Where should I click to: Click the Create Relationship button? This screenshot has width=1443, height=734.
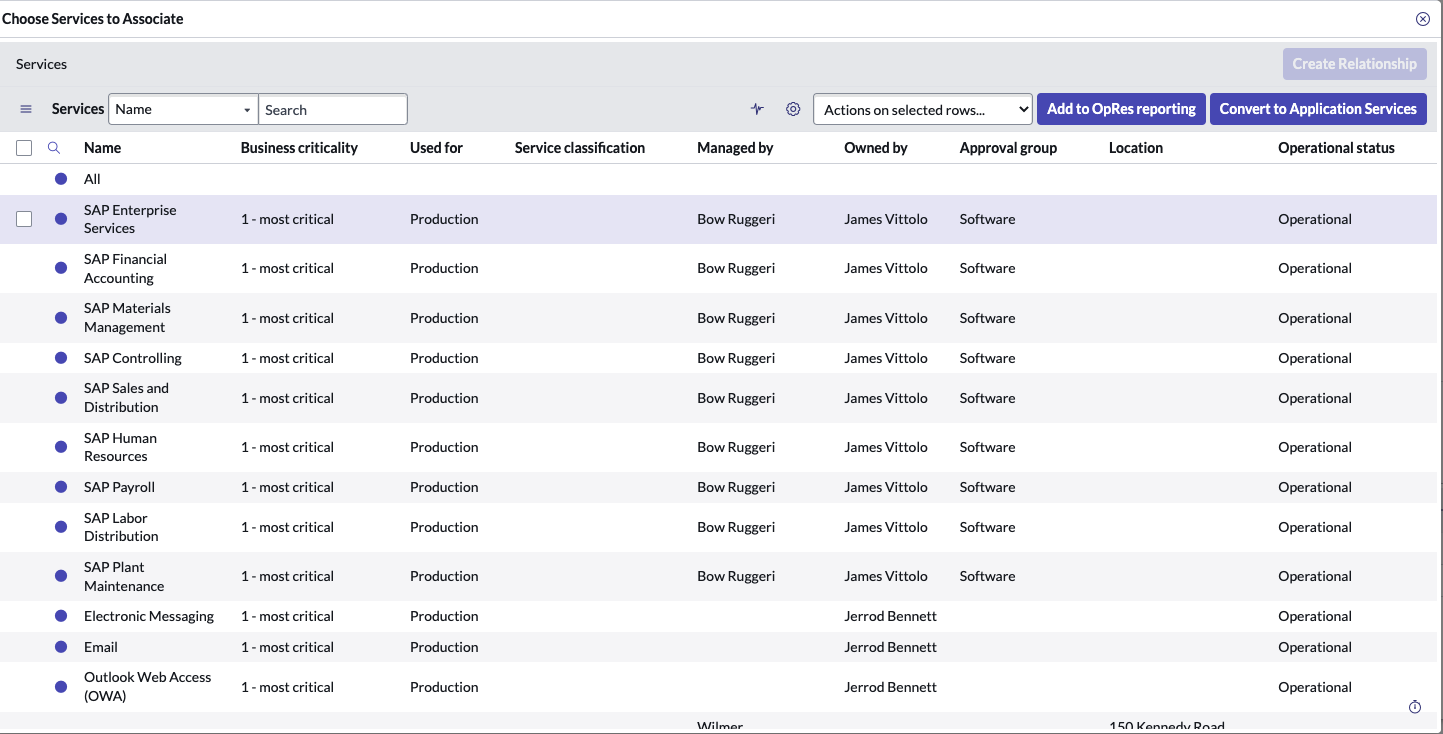point(1355,64)
